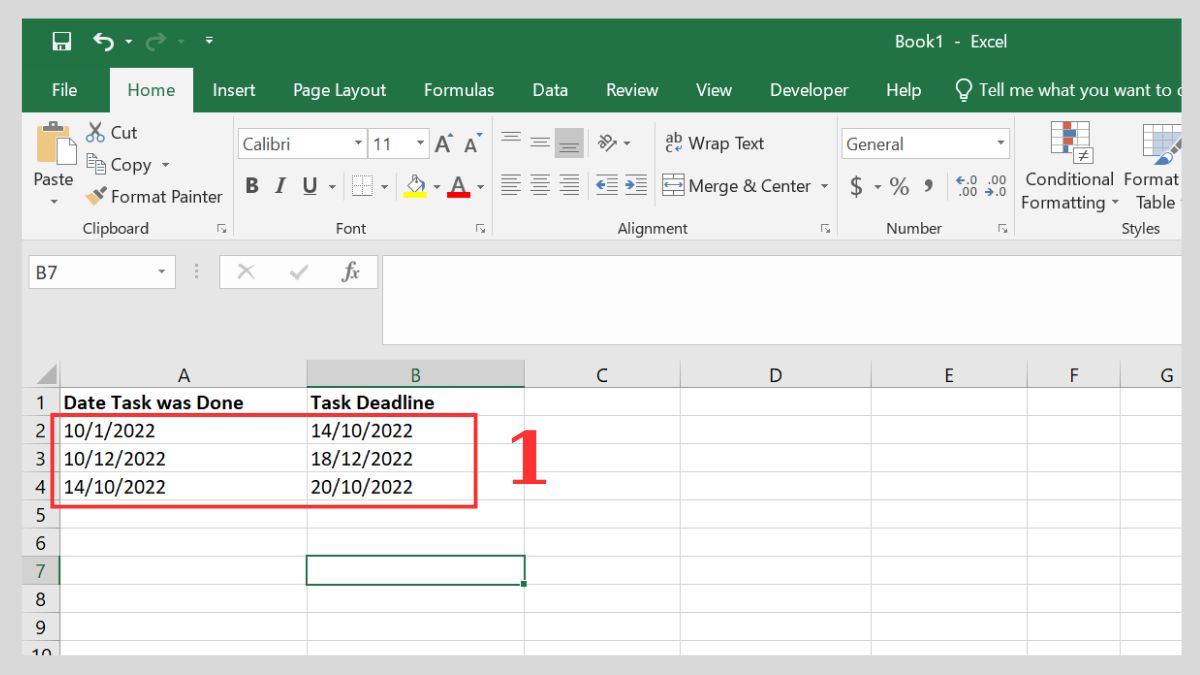Switch to the Formulas ribbon tab
The image size is (1200, 675).
point(459,90)
